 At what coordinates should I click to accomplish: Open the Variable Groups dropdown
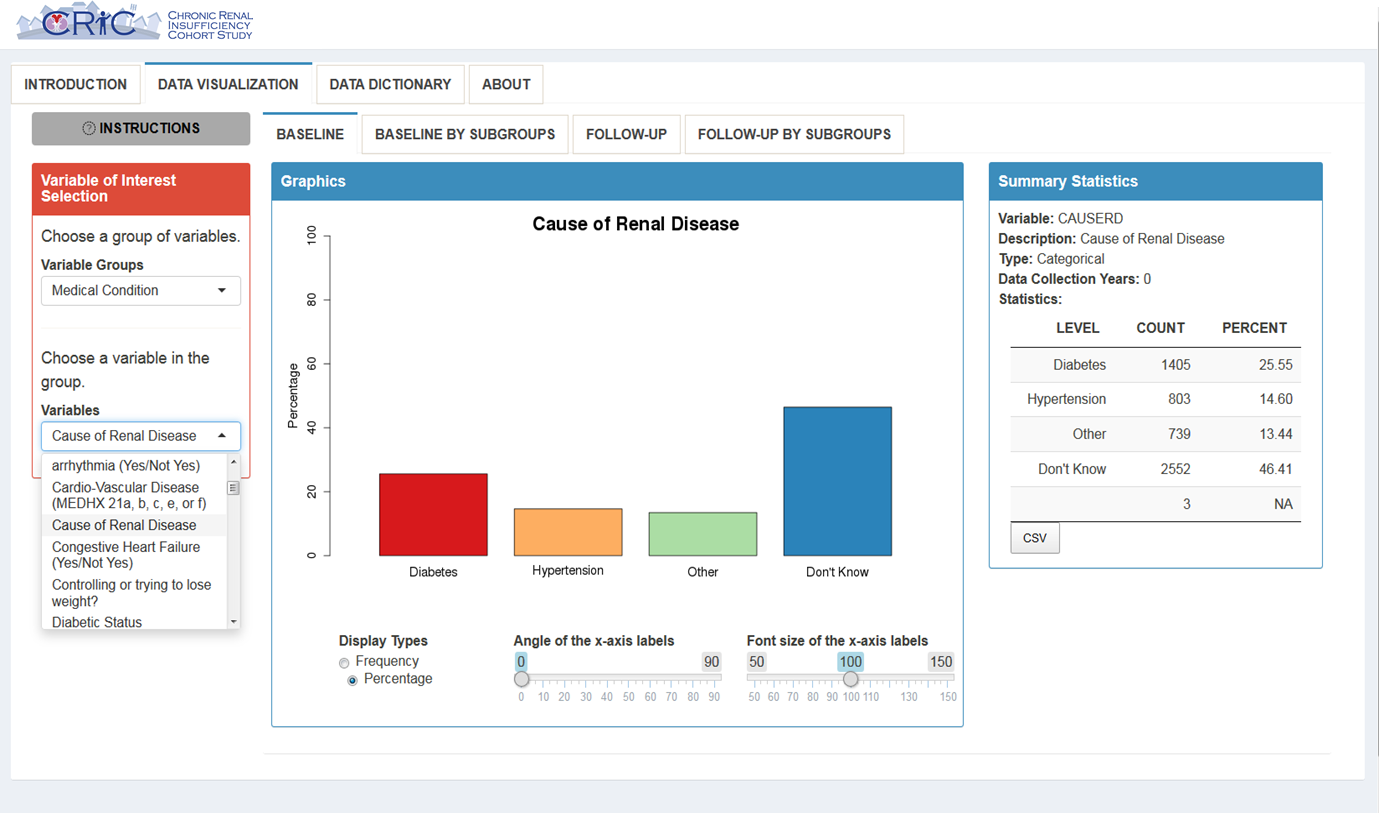coord(140,291)
